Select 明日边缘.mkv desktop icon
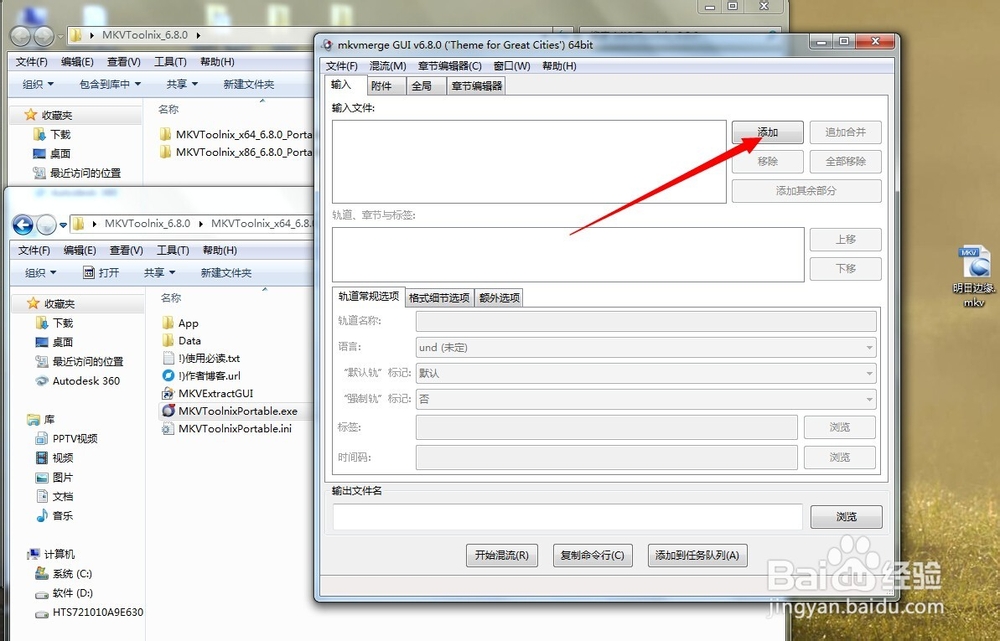1000x641 pixels. 974,262
